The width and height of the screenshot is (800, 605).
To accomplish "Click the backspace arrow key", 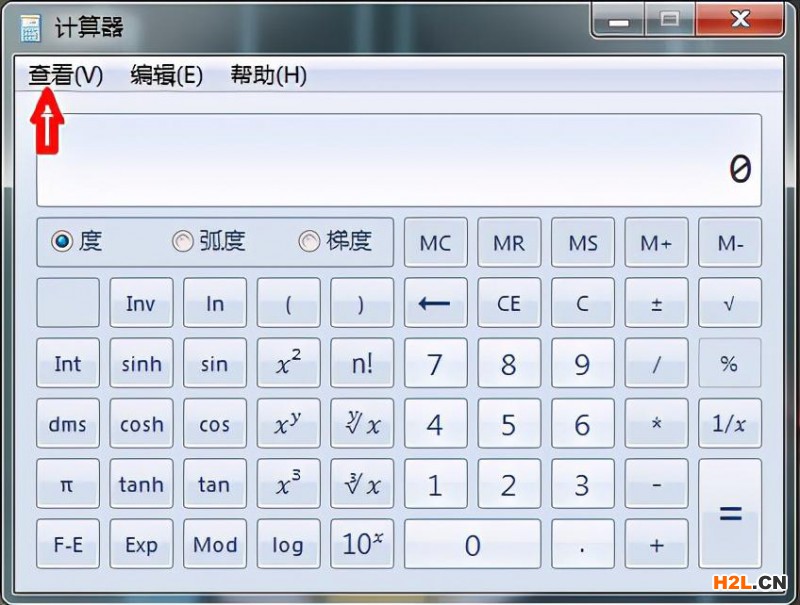I will pyautogui.click(x=435, y=302).
